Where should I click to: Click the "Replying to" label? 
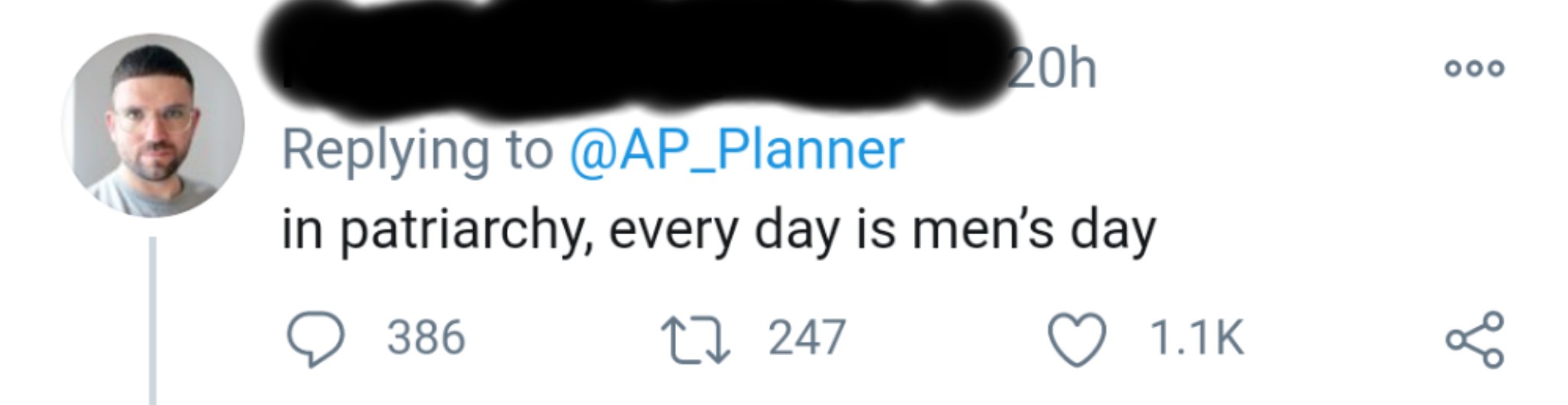coord(417,150)
